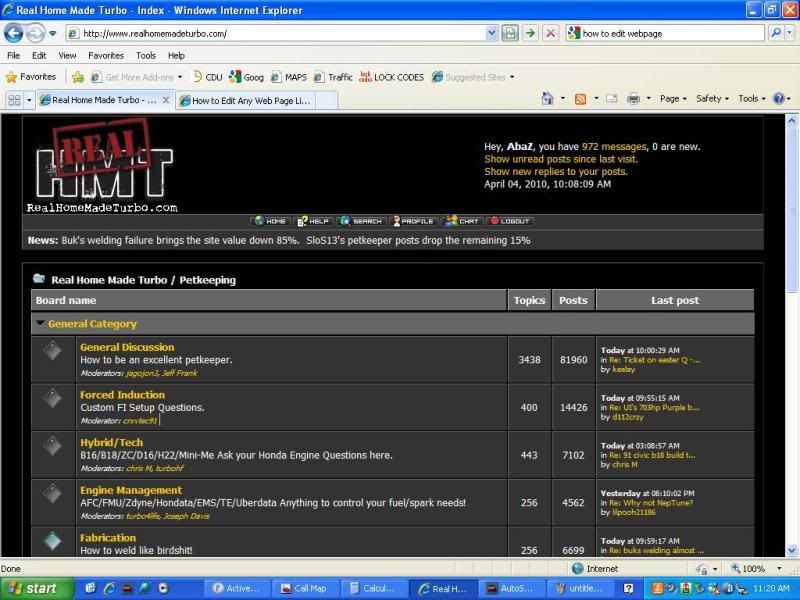This screenshot has width=800, height=600.
Task: Click the red Stop loading icon
Action: pyautogui.click(x=551, y=34)
